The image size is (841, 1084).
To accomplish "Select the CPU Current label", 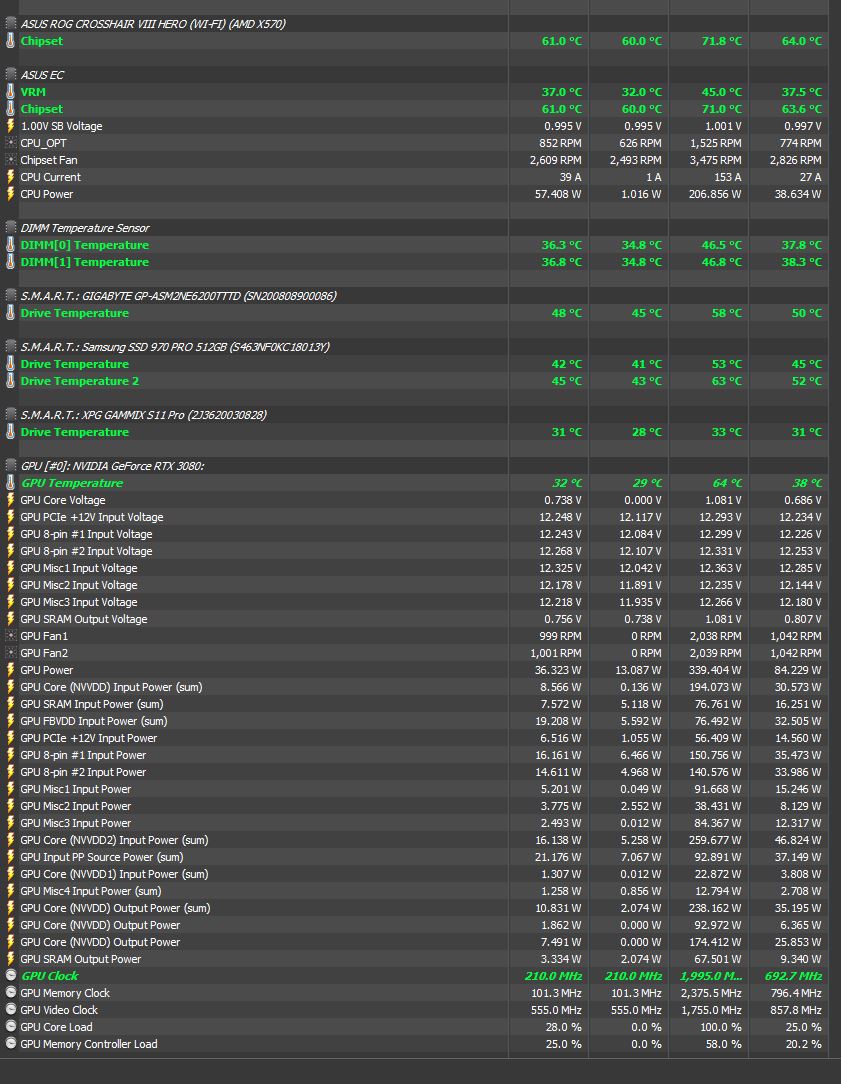I will [50, 177].
